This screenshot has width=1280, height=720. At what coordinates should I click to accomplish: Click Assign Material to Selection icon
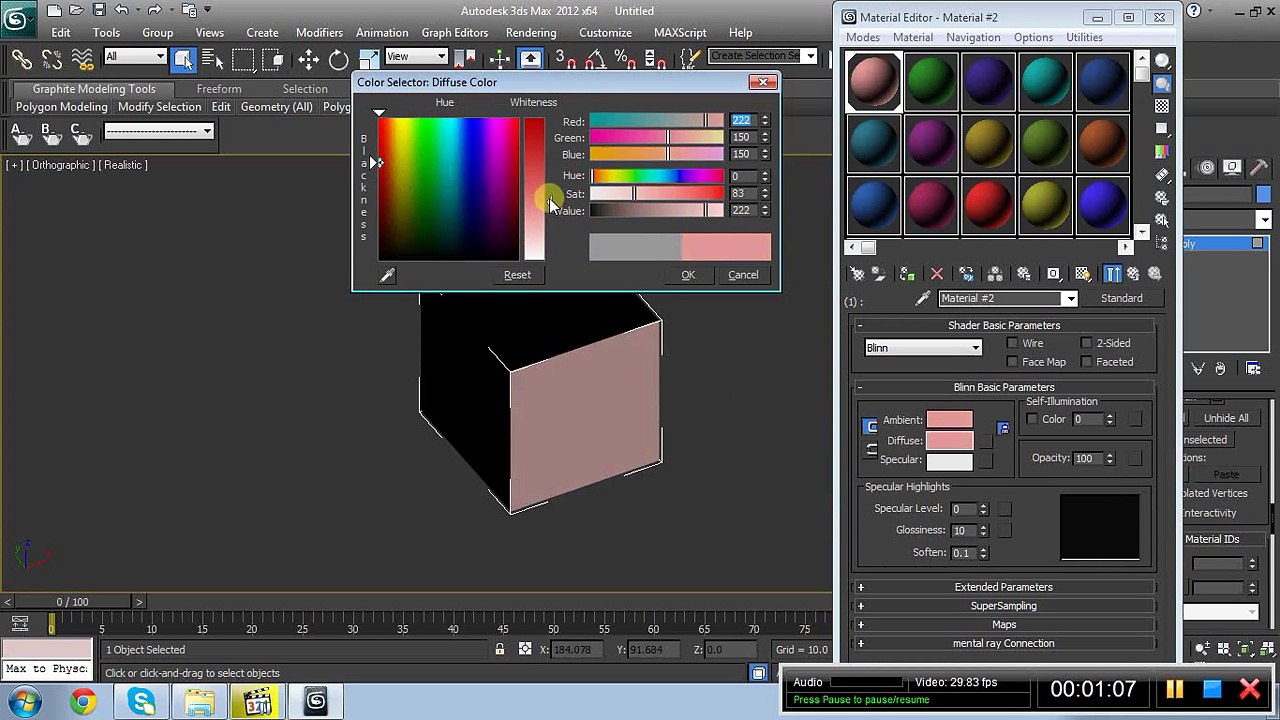click(x=907, y=274)
